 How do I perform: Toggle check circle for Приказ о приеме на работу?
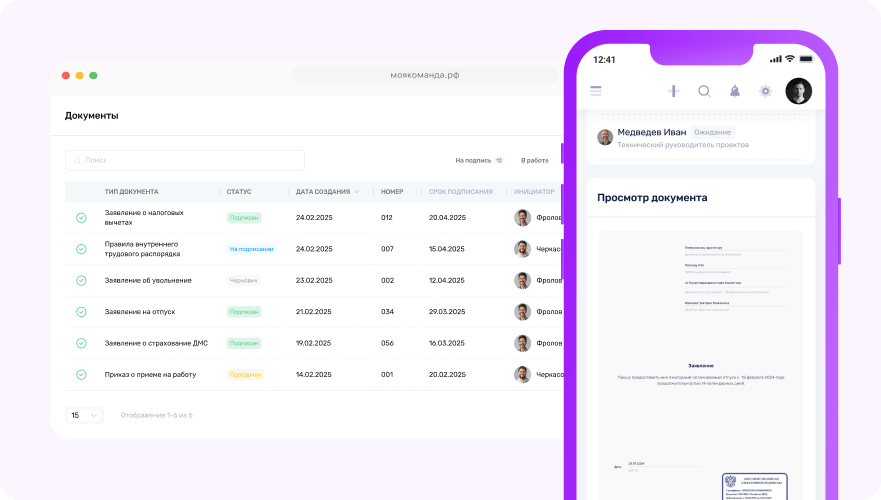[x=81, y=375]
